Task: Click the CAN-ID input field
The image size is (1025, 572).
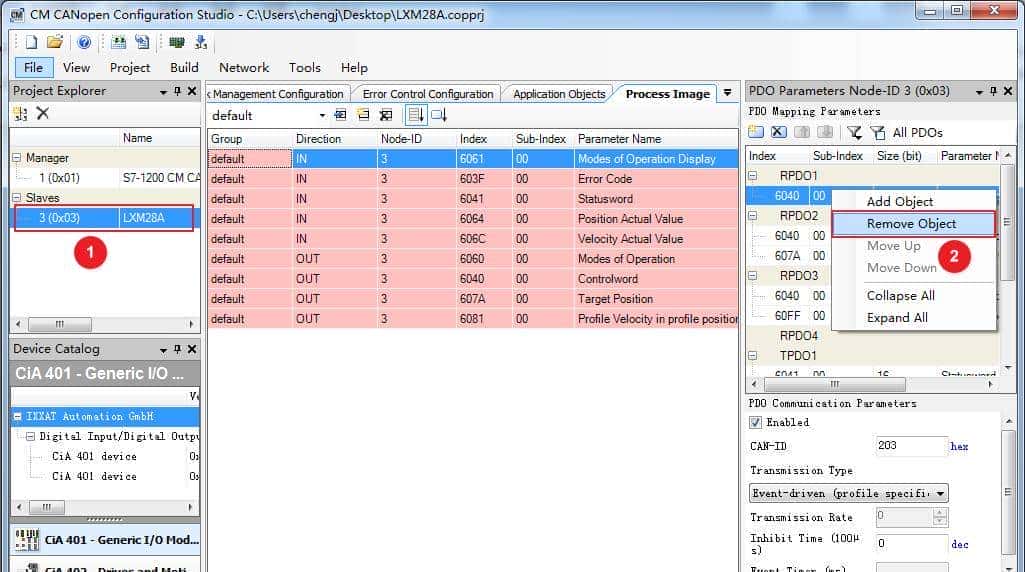Action: [910, 446]
